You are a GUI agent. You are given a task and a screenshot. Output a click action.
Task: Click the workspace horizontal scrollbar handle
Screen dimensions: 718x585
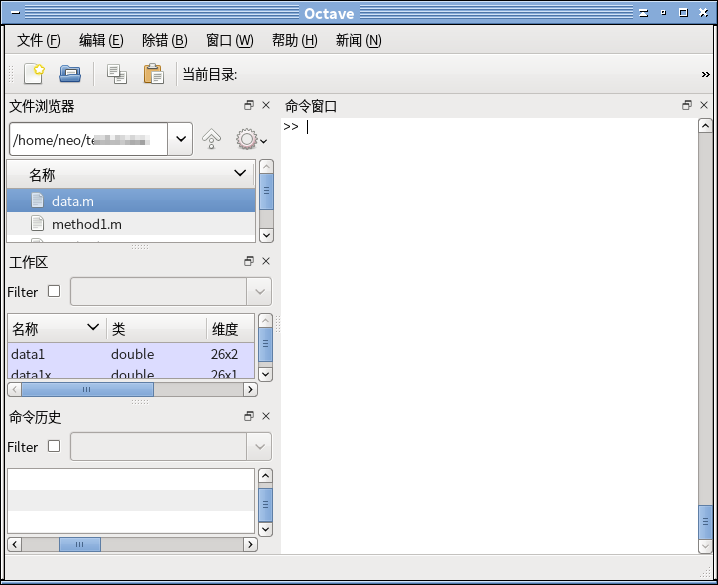87,390
